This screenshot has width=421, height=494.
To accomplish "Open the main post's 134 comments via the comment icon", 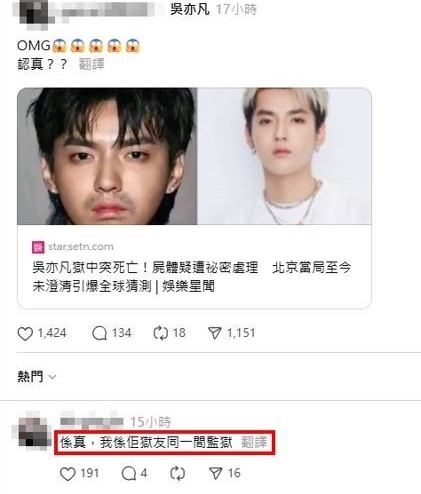I will coord(99,333).
